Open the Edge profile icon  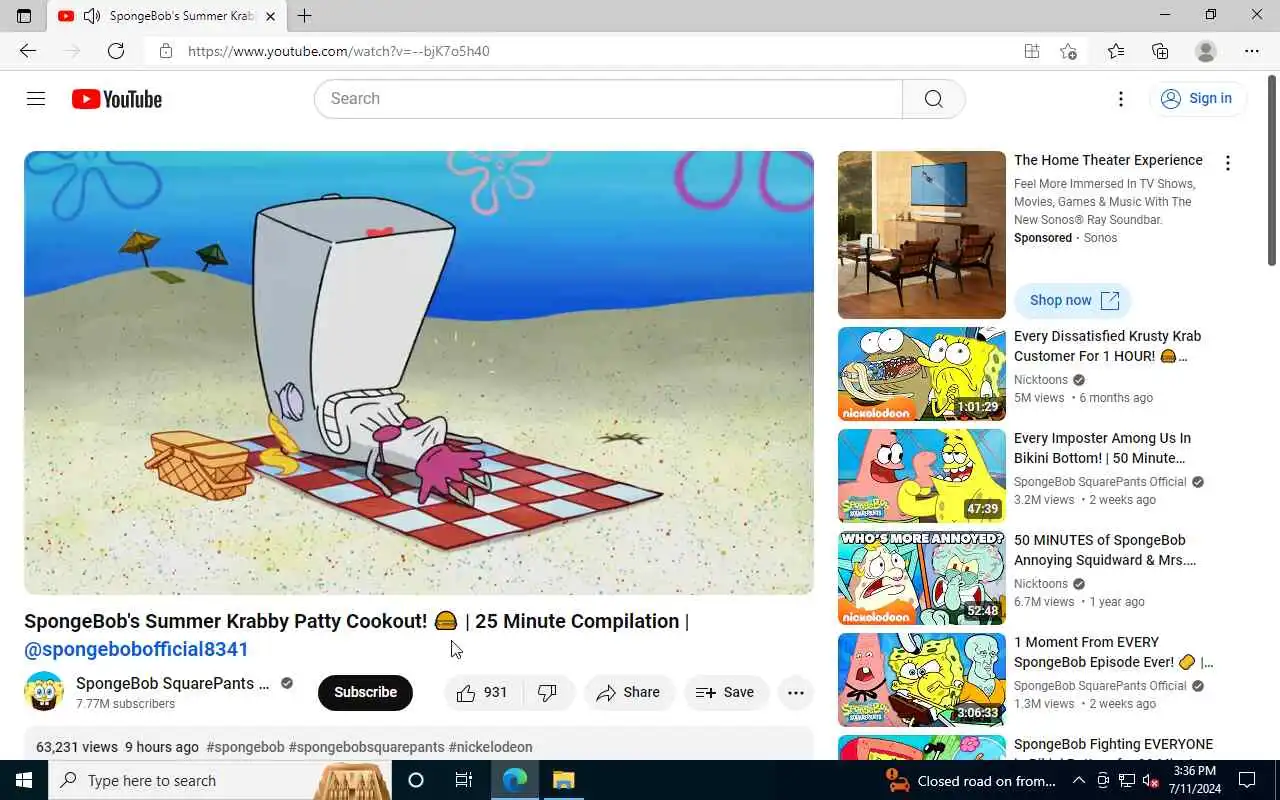coord(1206,51)
